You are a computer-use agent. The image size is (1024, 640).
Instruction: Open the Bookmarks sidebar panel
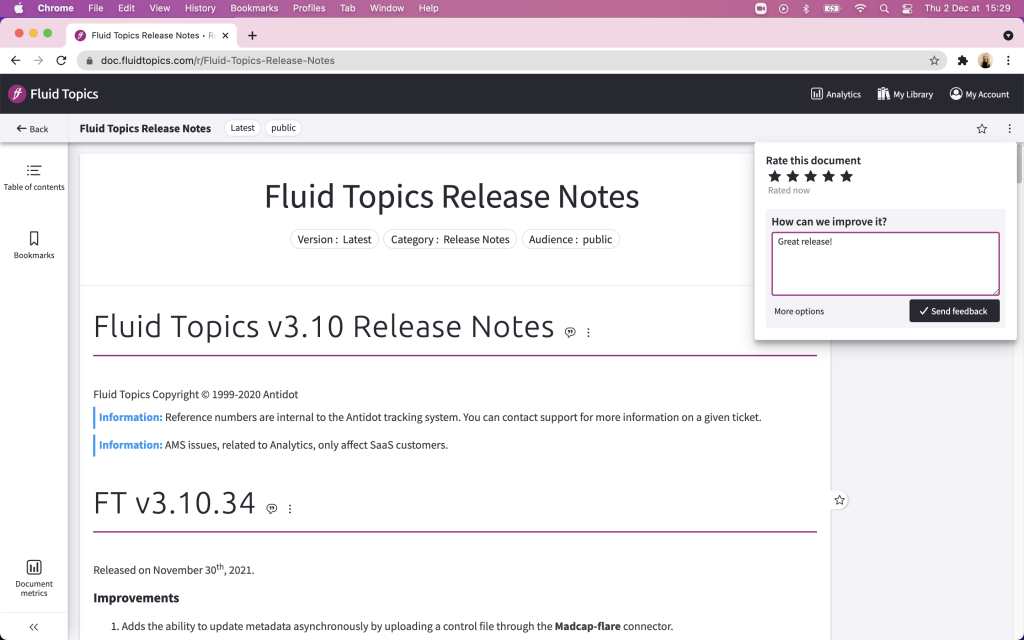pos(33,245)
